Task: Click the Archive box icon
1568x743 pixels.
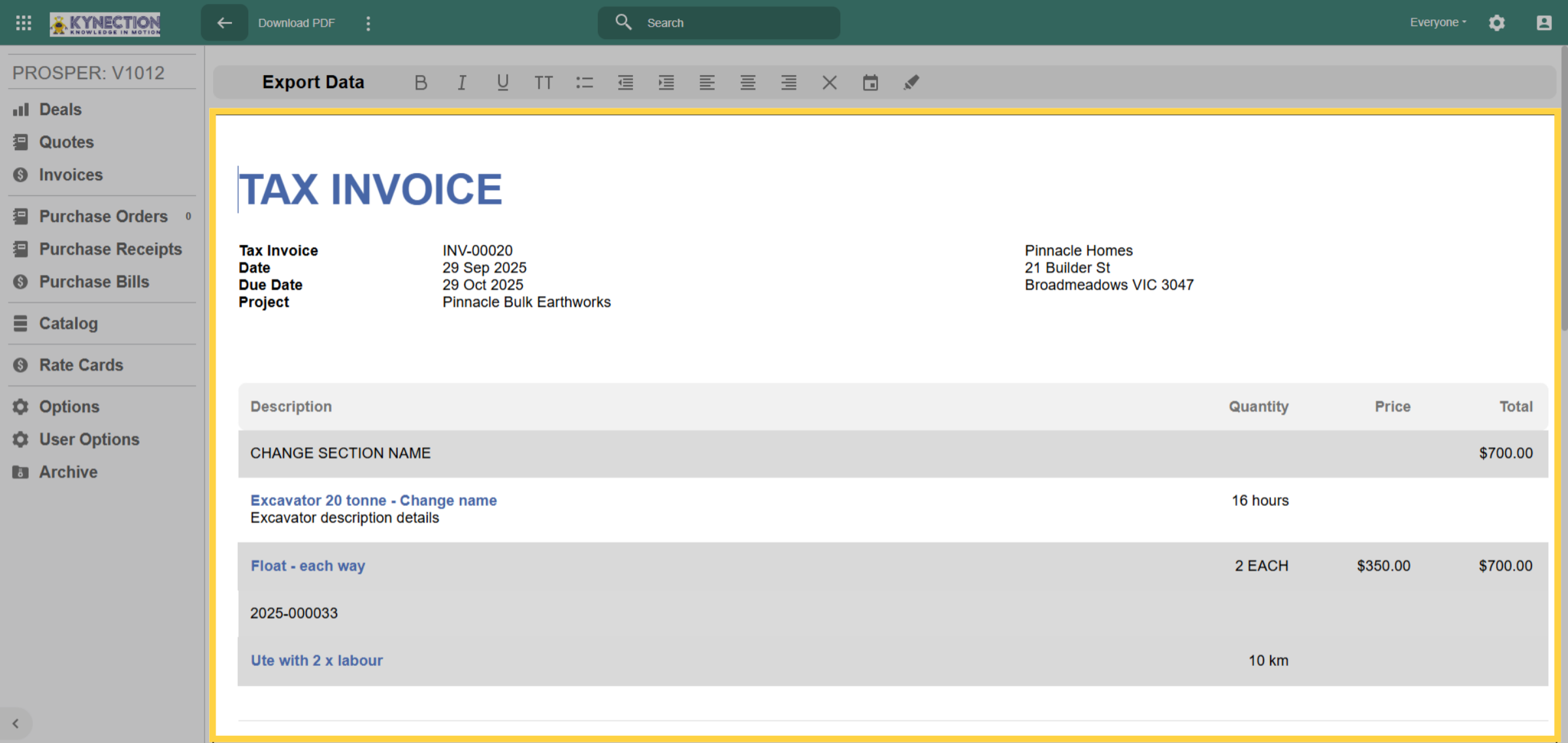Action: (21, 471)
